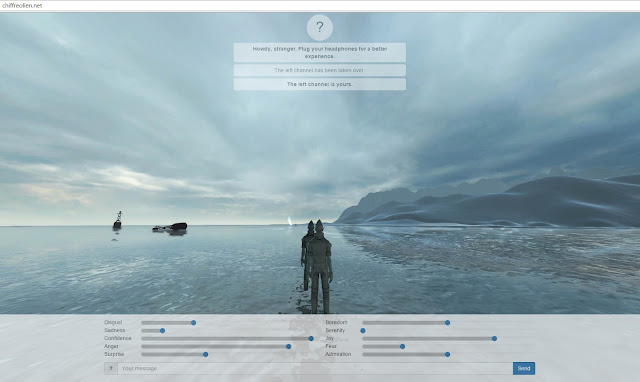
Task: Click the 'The left channel has been taken over' message
Action: 320,70
